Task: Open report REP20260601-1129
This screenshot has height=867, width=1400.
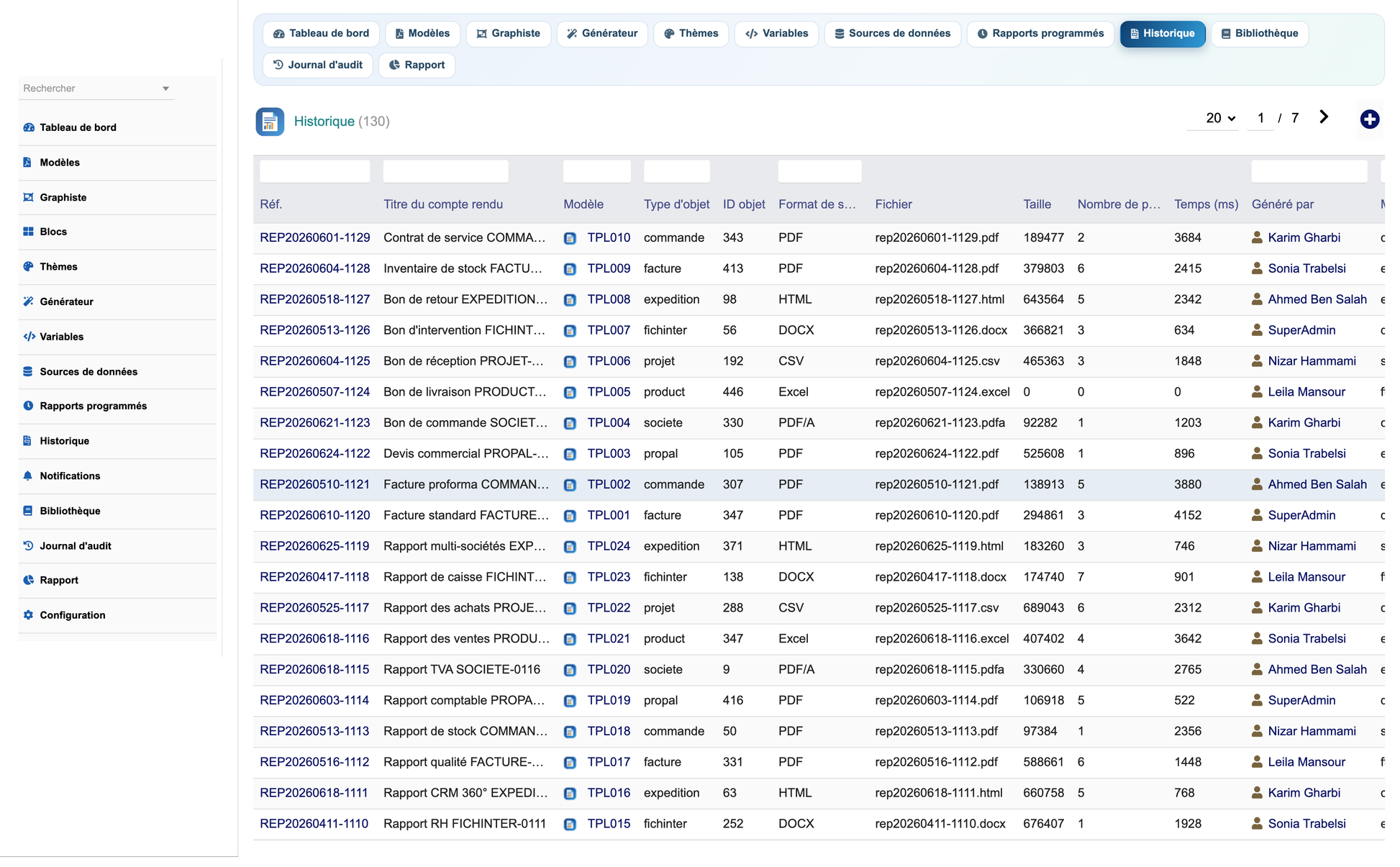Action: click(314, 237)
